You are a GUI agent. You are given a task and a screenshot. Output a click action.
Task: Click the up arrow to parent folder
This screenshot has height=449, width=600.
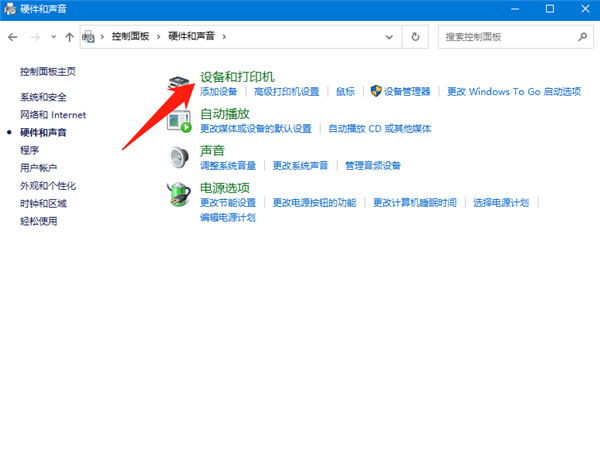(69, 37)
